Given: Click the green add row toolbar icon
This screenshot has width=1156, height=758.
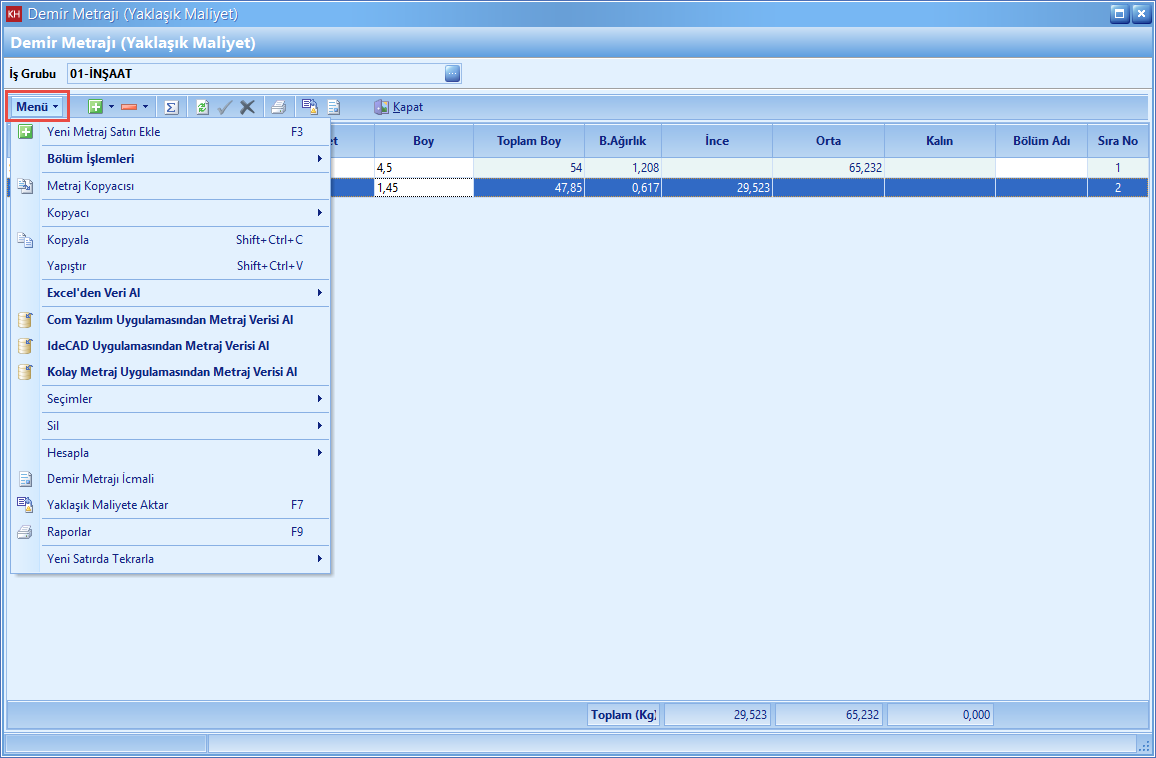Looking at the screenshot, I should [x=96, y=107].
